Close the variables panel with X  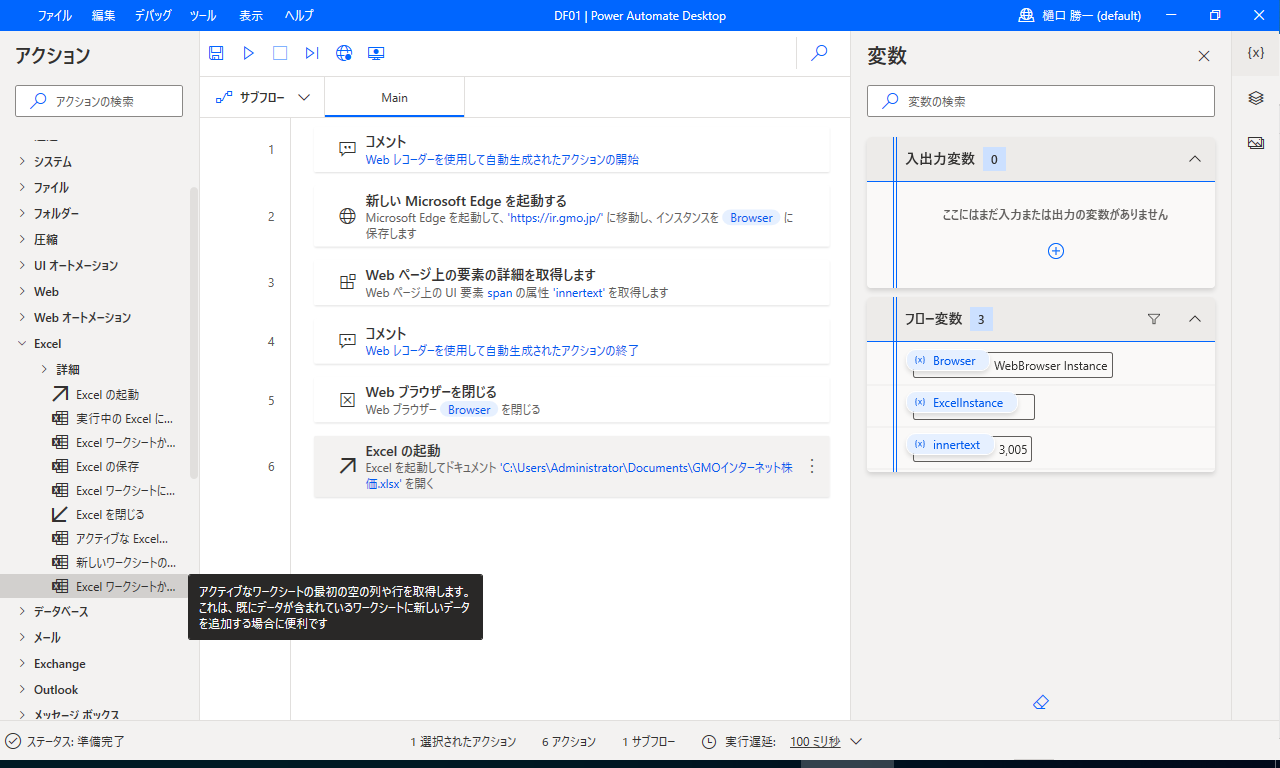coord(1204,56)
